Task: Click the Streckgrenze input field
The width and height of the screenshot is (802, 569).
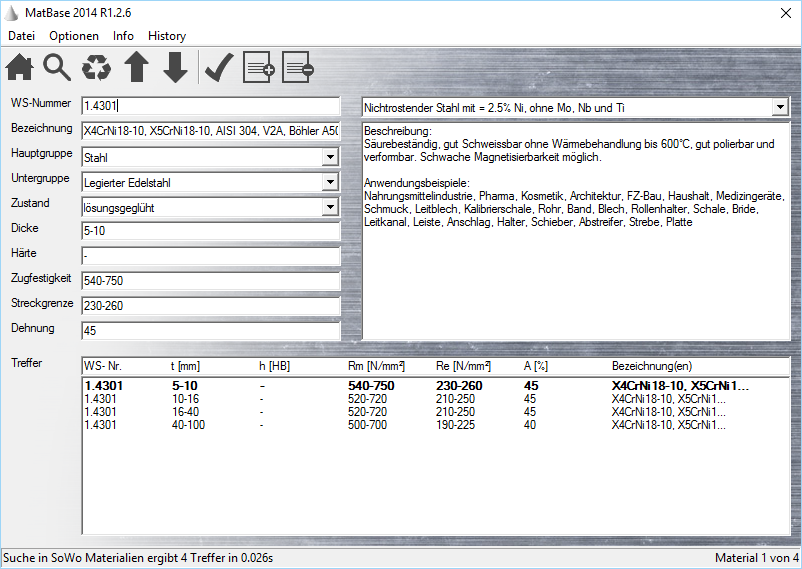Action: click(210, 305)
